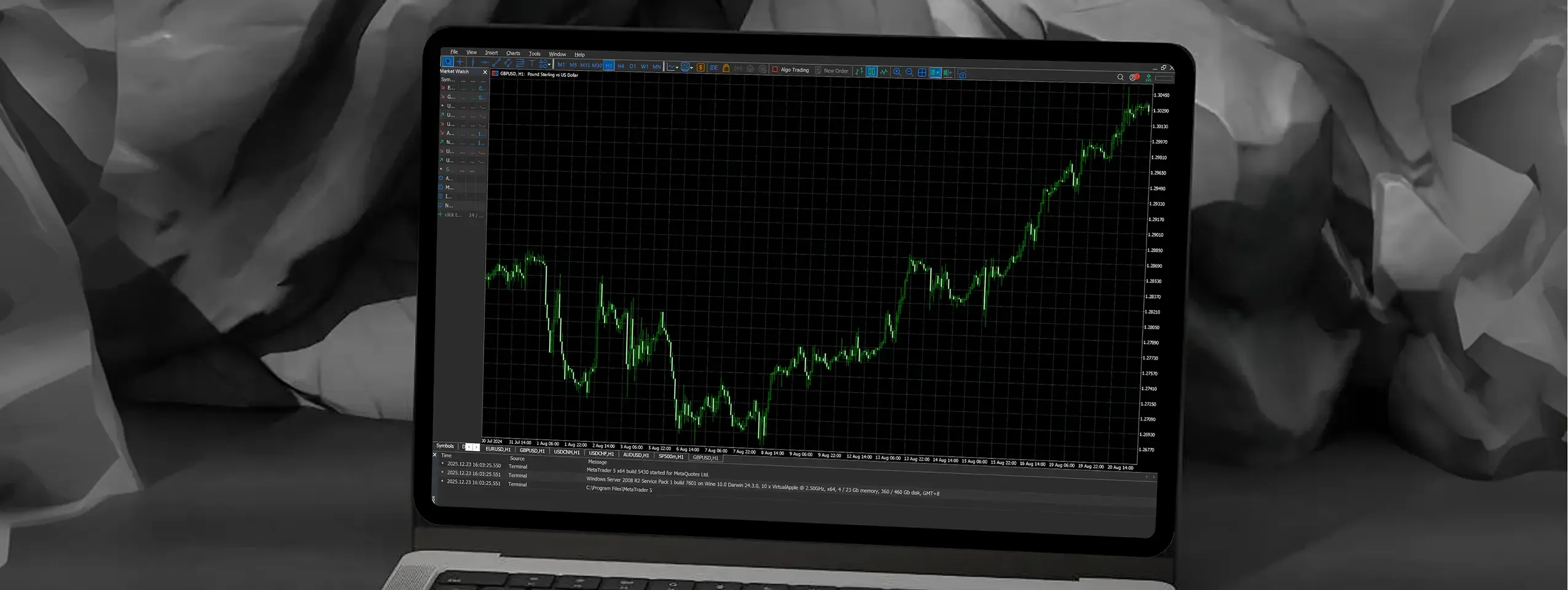Tile chart windows with grid icon
The width and height of the screenshot is (1568, 590).
(x=922, y=73)
